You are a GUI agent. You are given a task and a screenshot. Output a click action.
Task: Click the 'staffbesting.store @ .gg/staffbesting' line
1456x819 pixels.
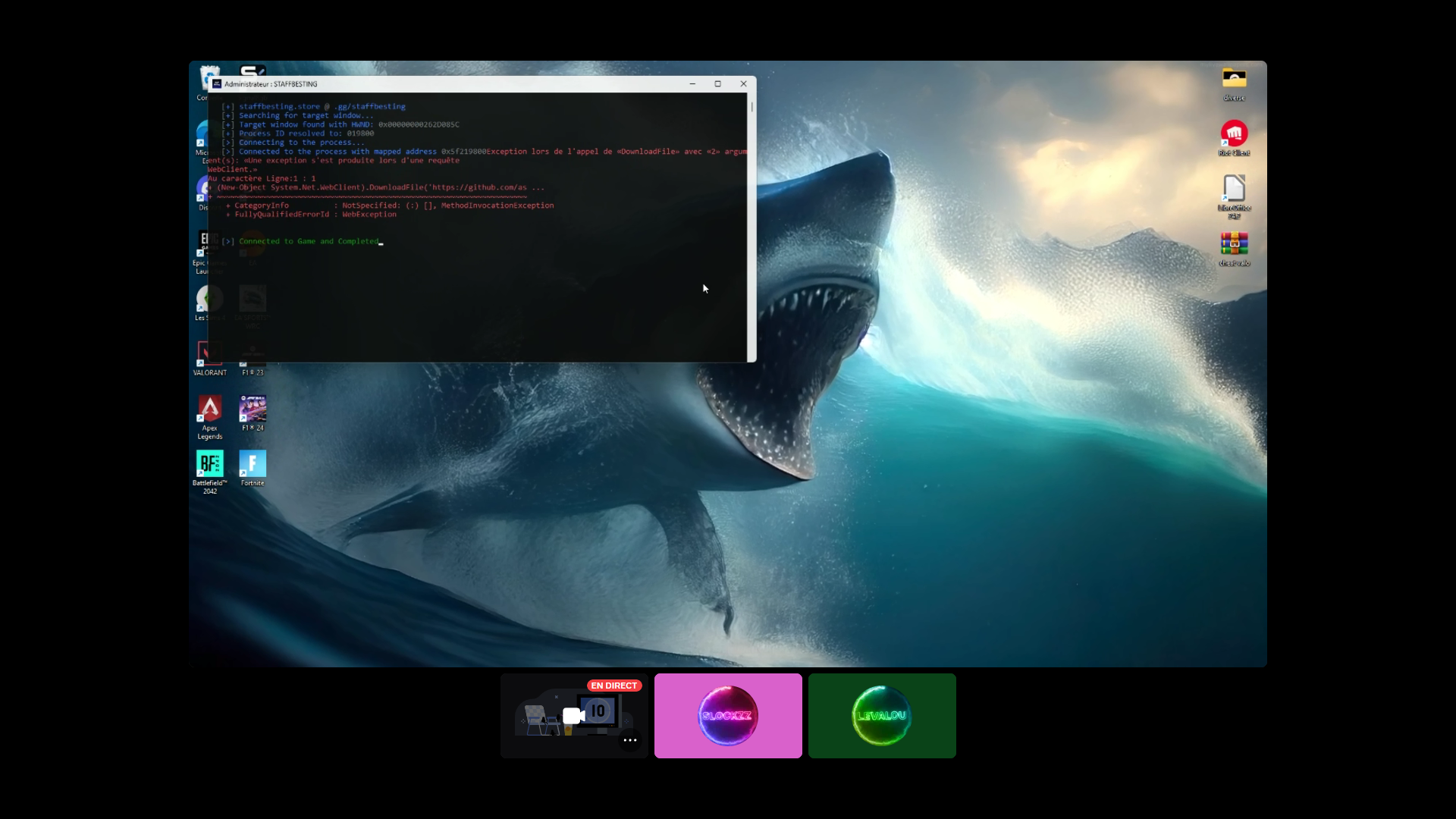(x=322, y=107)
